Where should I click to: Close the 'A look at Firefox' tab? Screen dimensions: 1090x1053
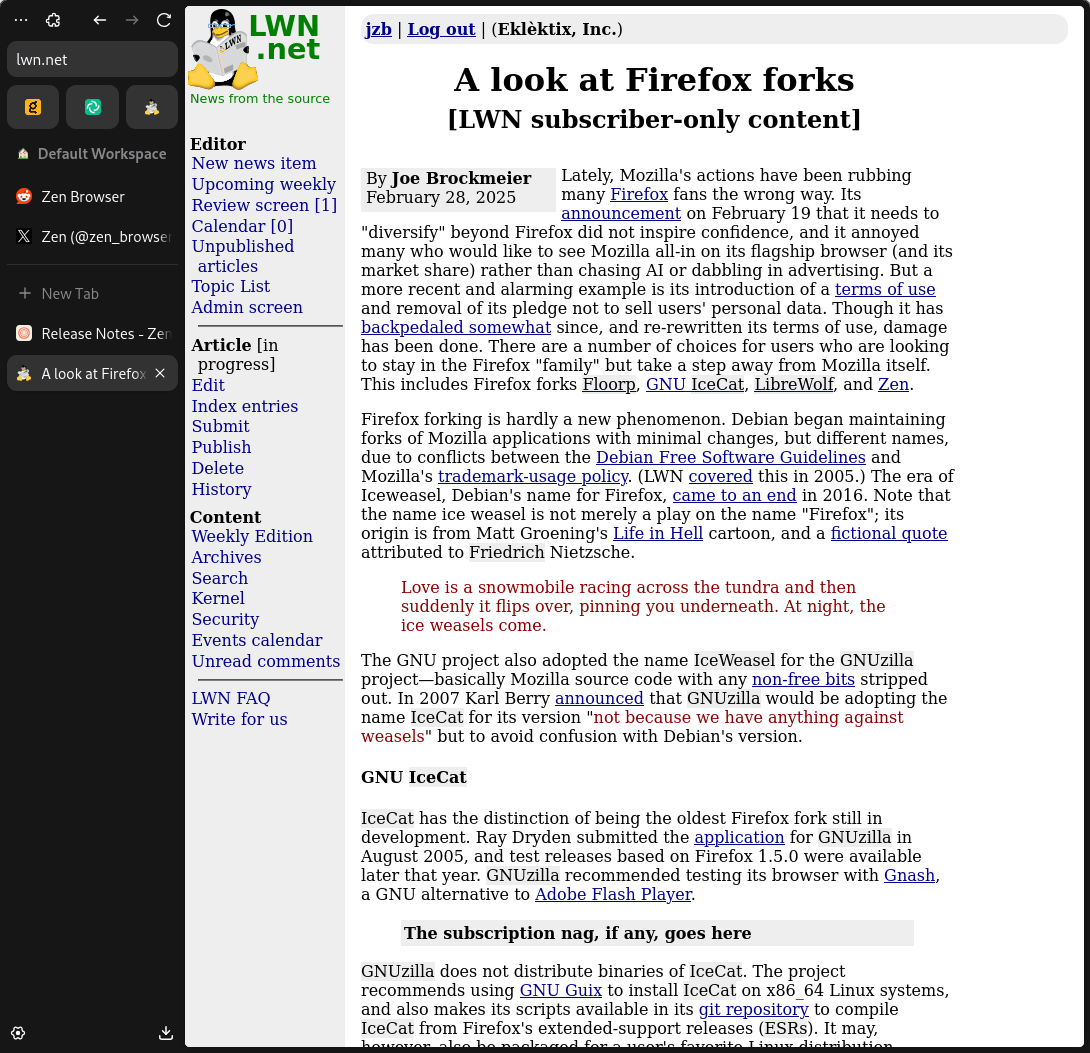(160, 373)
